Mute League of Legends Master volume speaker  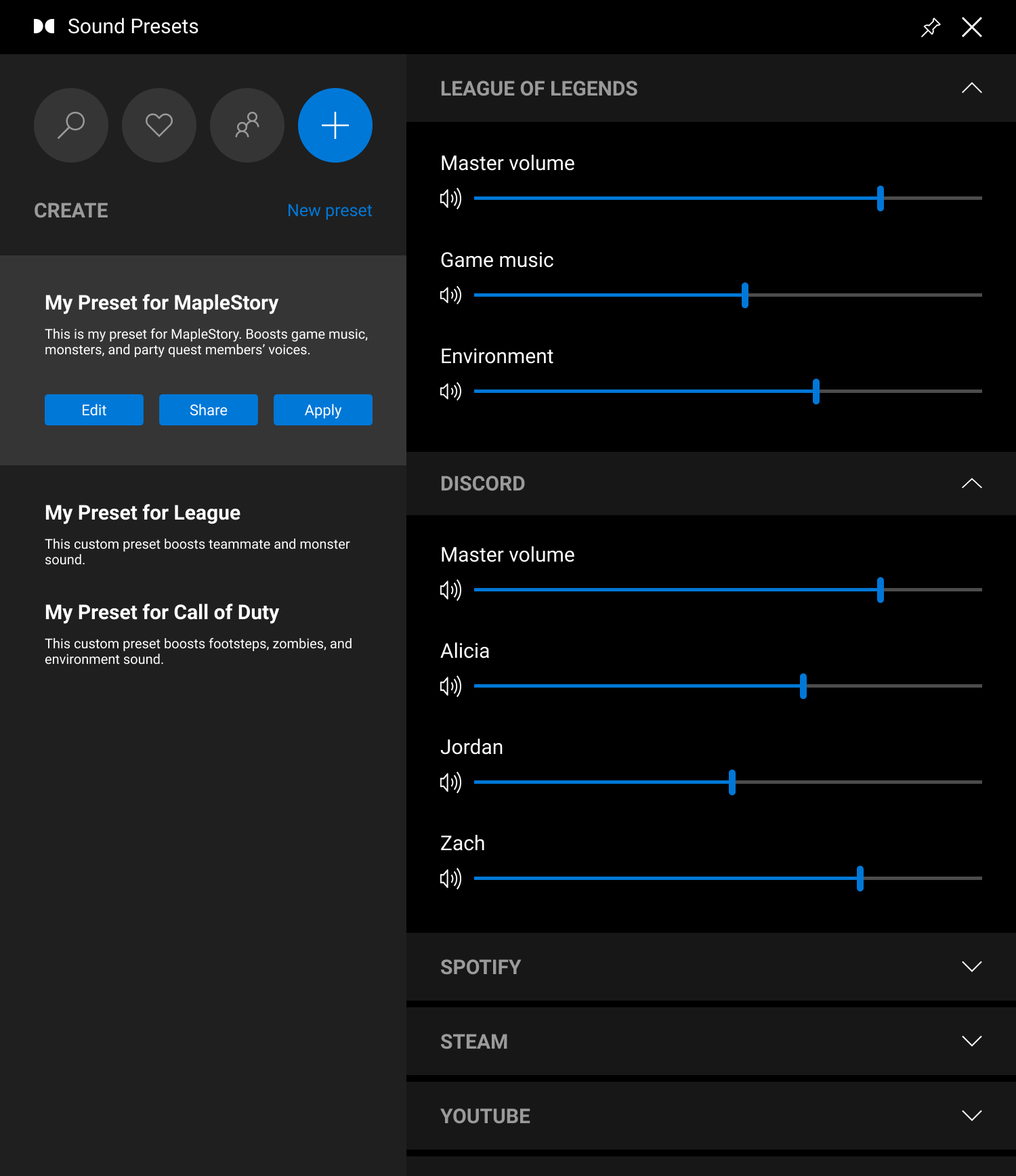pyautogui.click(x=450, y=198)
